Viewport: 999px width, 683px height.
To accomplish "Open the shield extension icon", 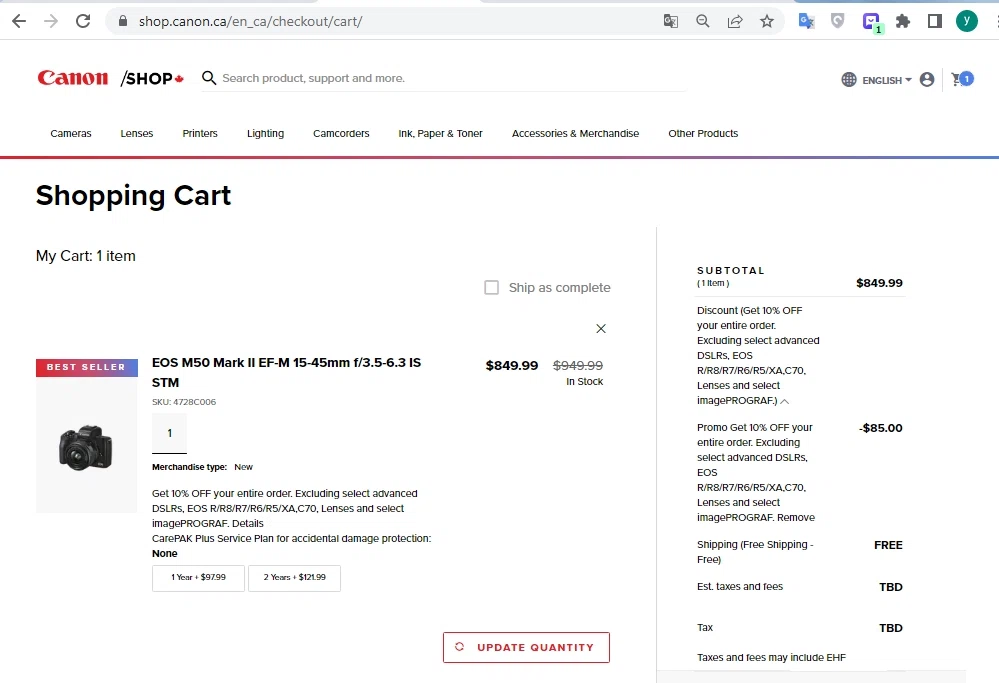I will [838, 21].
